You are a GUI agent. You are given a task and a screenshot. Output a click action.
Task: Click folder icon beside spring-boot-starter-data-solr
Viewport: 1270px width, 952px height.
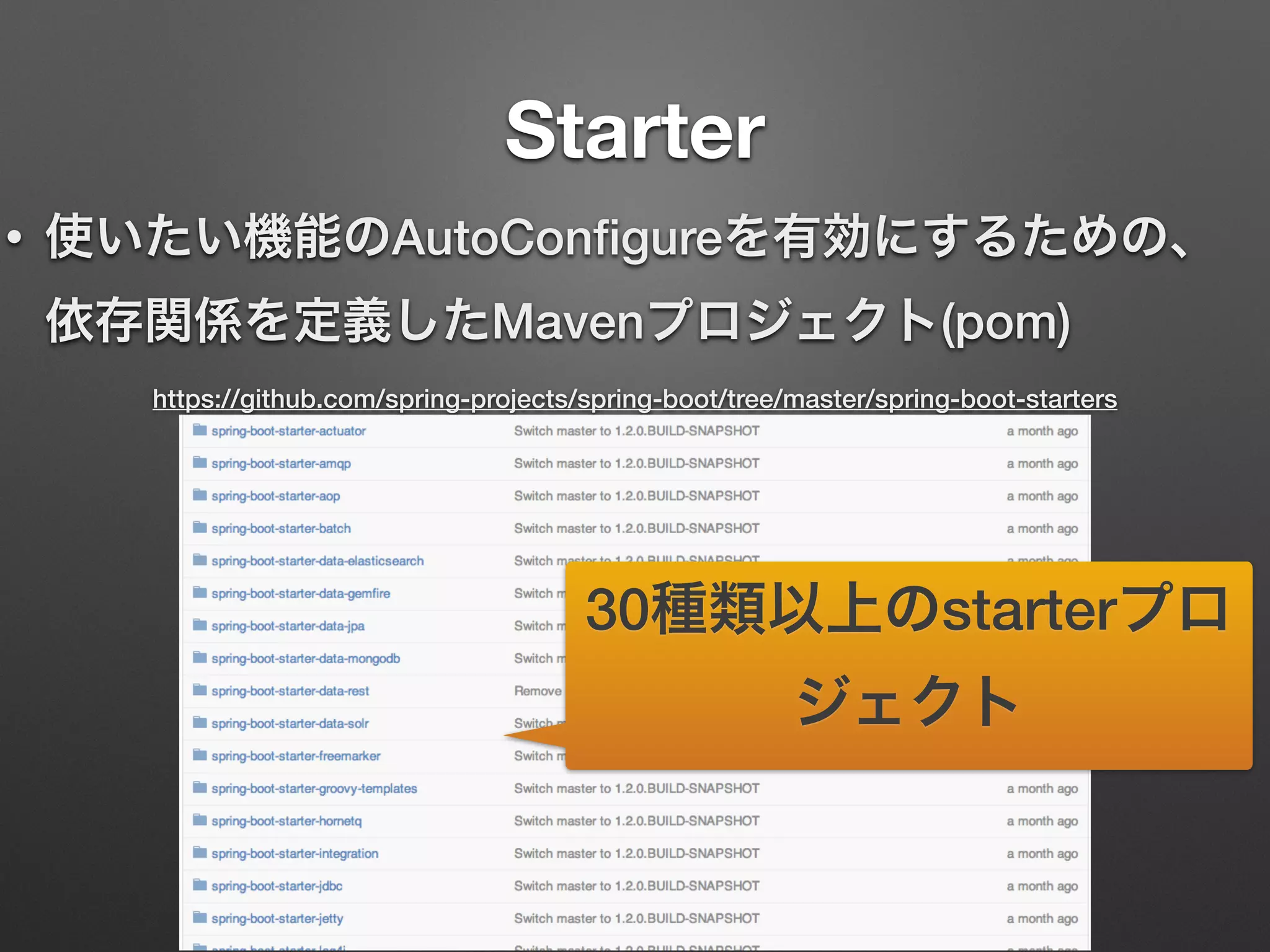[x=200, y=722]
